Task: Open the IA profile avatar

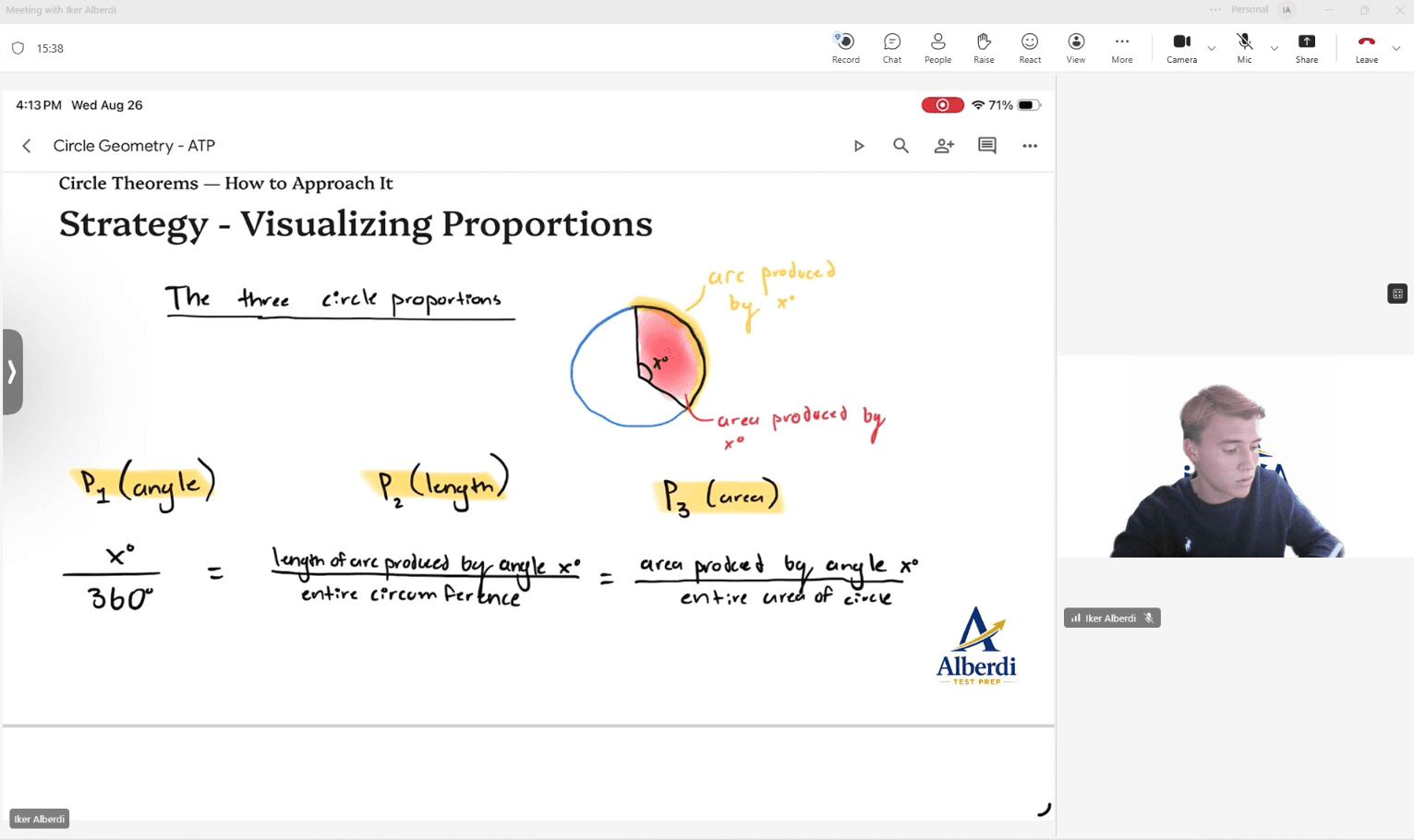Action: point(1287,10)
